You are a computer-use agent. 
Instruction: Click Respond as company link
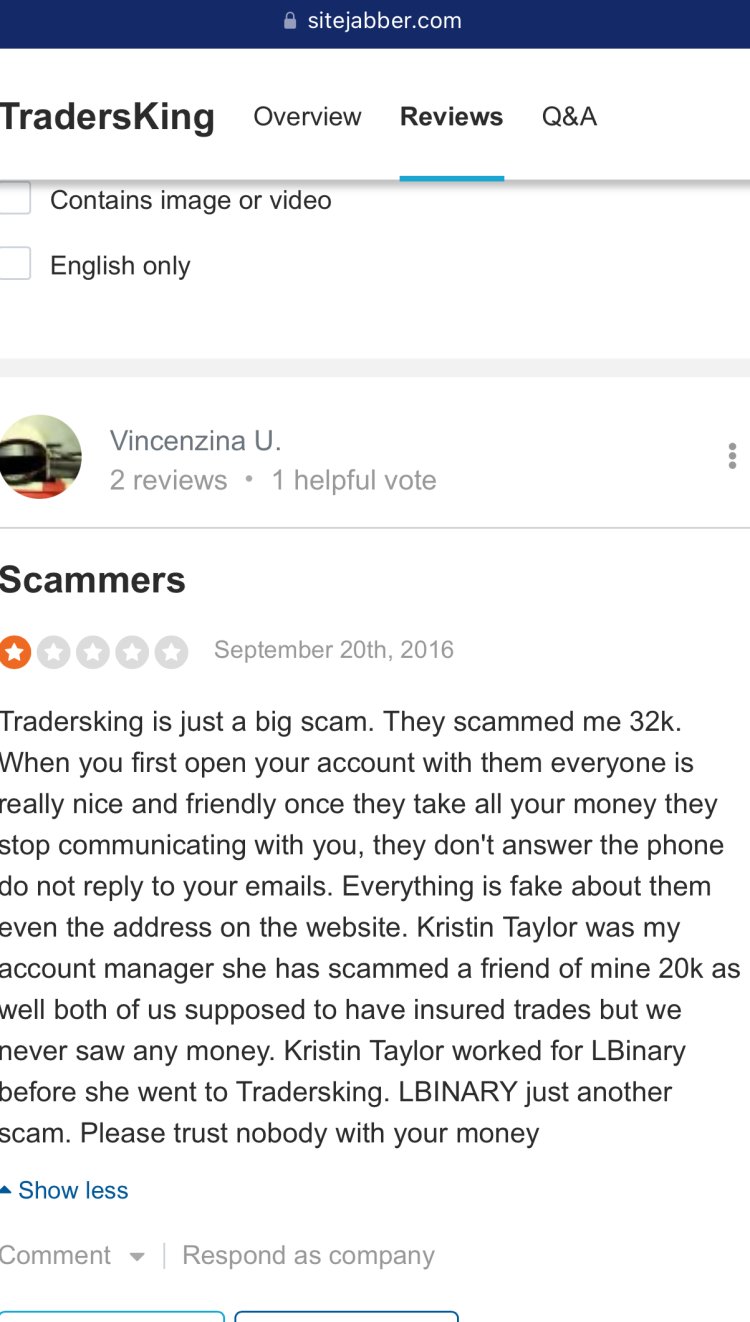(308, 1256)
